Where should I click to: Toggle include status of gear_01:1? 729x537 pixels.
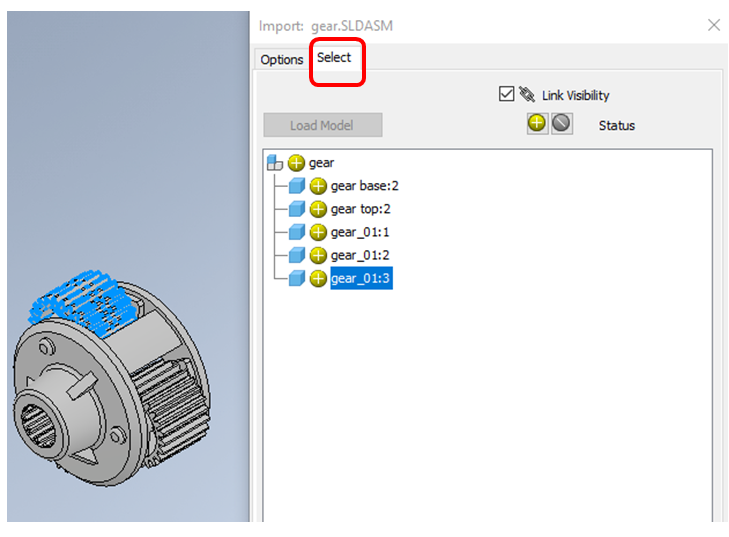pos(318,232)
